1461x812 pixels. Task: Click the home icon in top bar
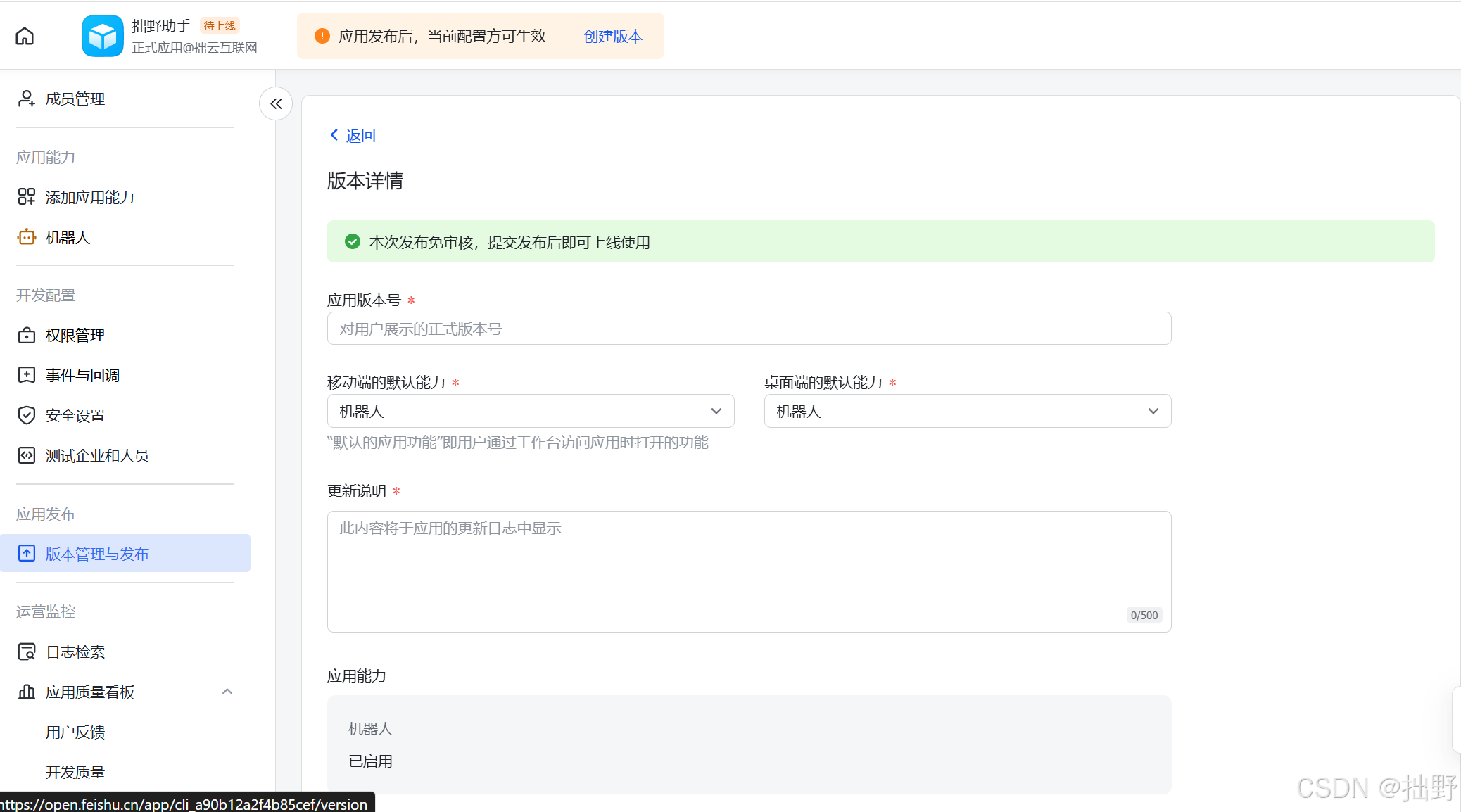click(25, 36)
